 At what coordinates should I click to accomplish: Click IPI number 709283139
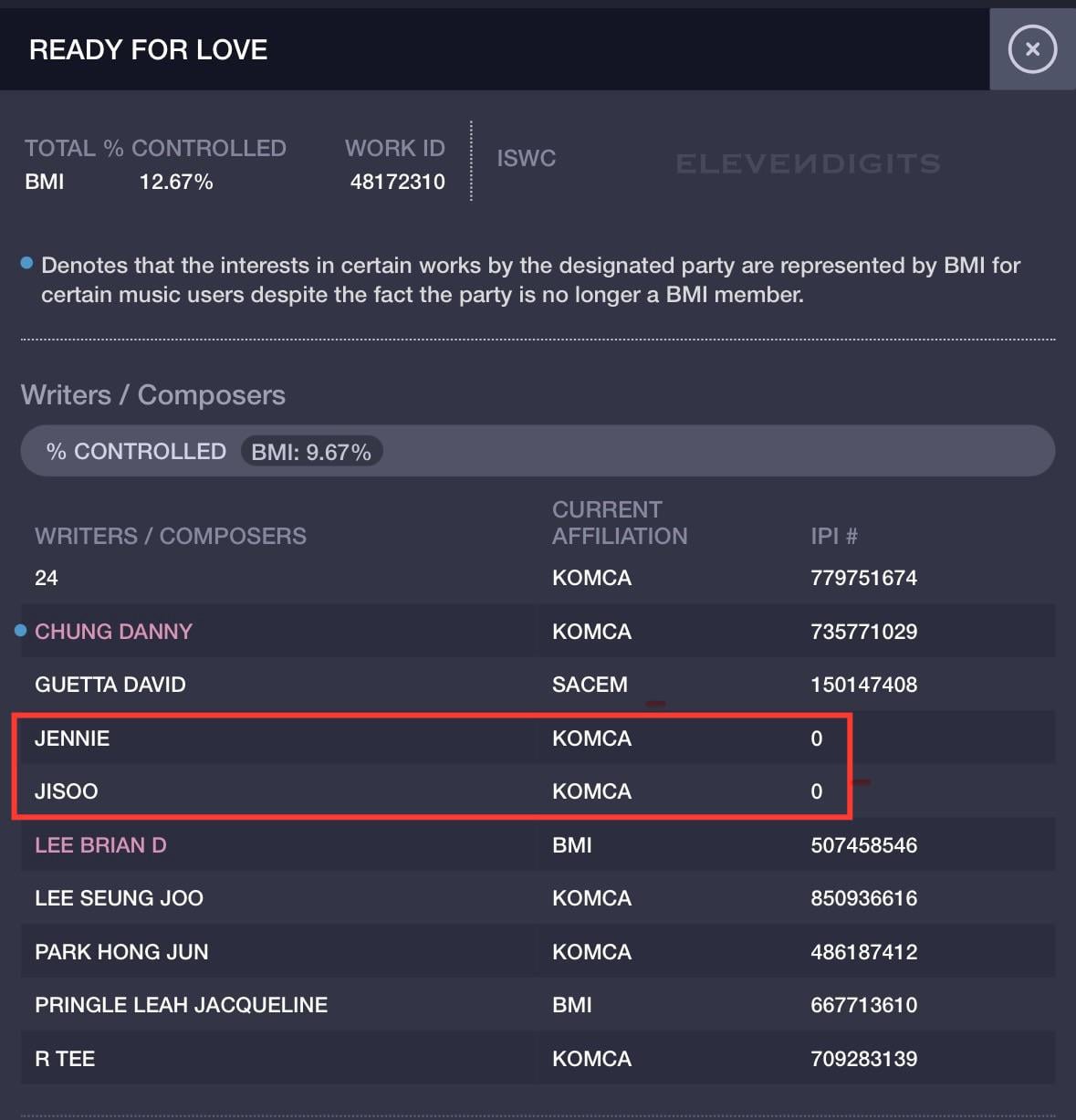(863, 1059)
